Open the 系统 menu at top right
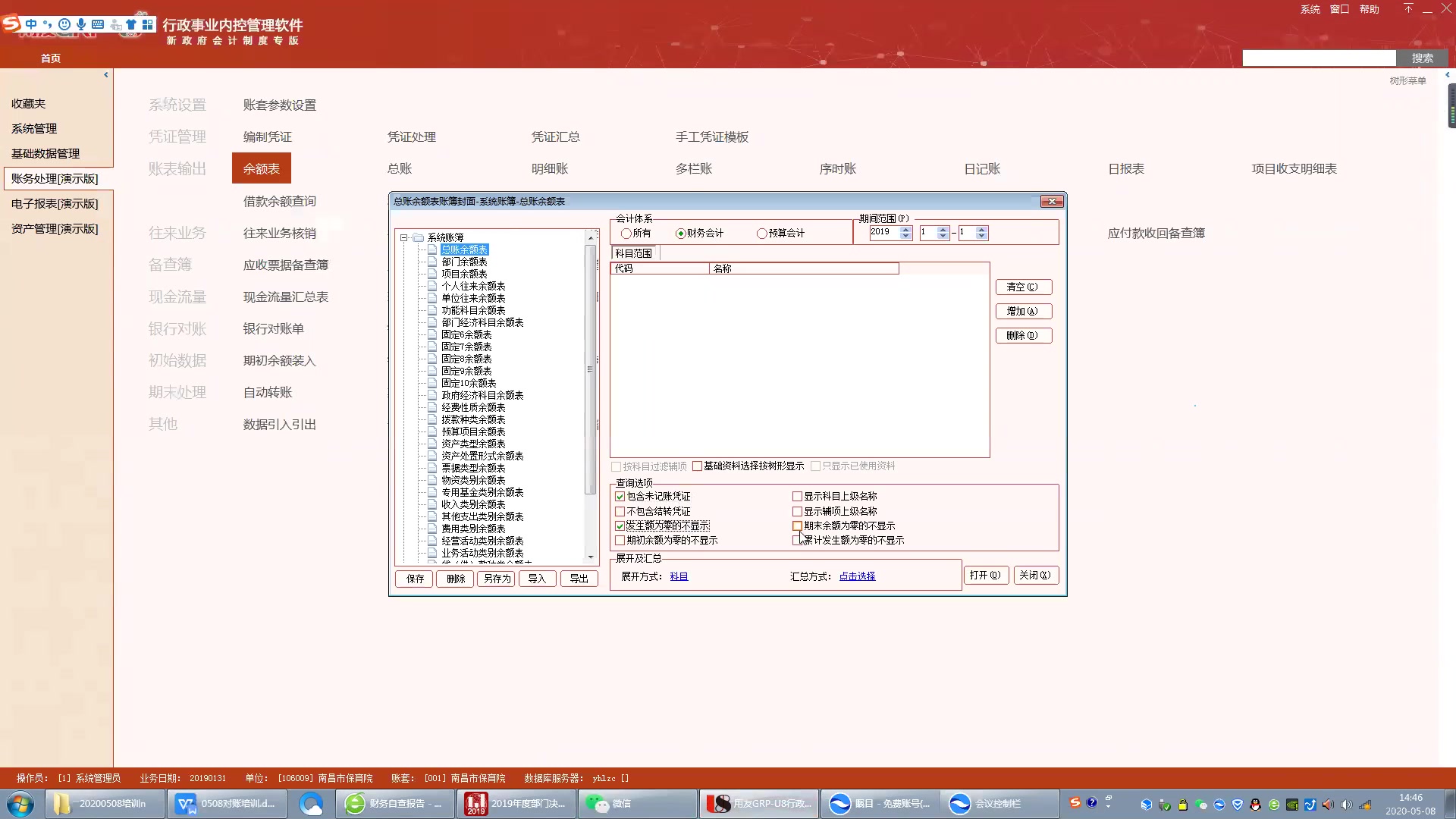 point(1310,9)
